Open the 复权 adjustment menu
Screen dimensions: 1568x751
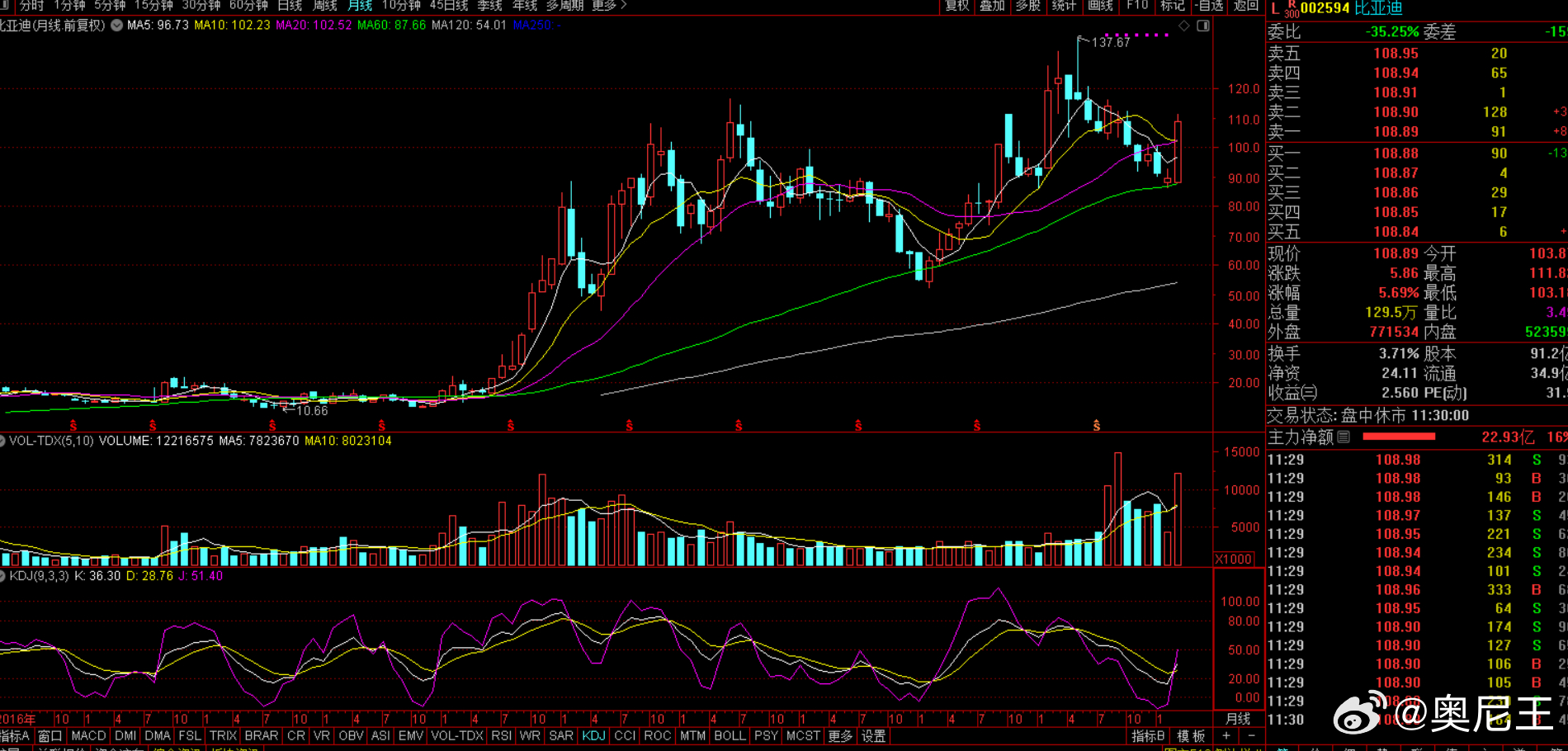click(957, 6)
